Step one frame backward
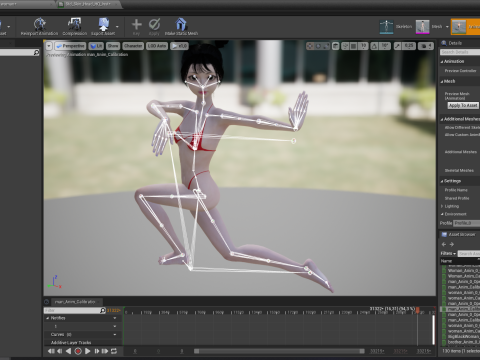 point(60,351)
